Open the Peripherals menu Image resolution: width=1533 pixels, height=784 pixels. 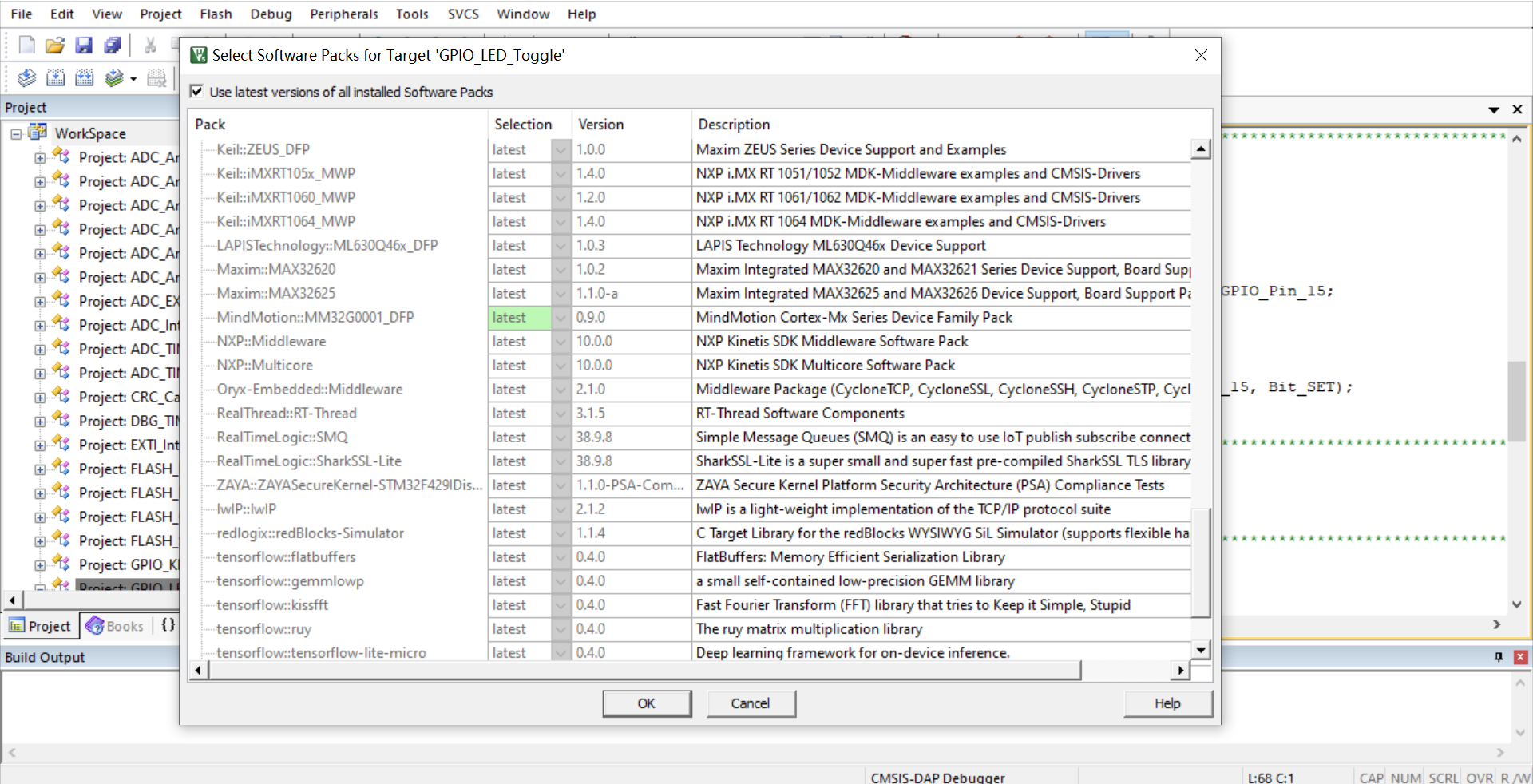(343, 14)
